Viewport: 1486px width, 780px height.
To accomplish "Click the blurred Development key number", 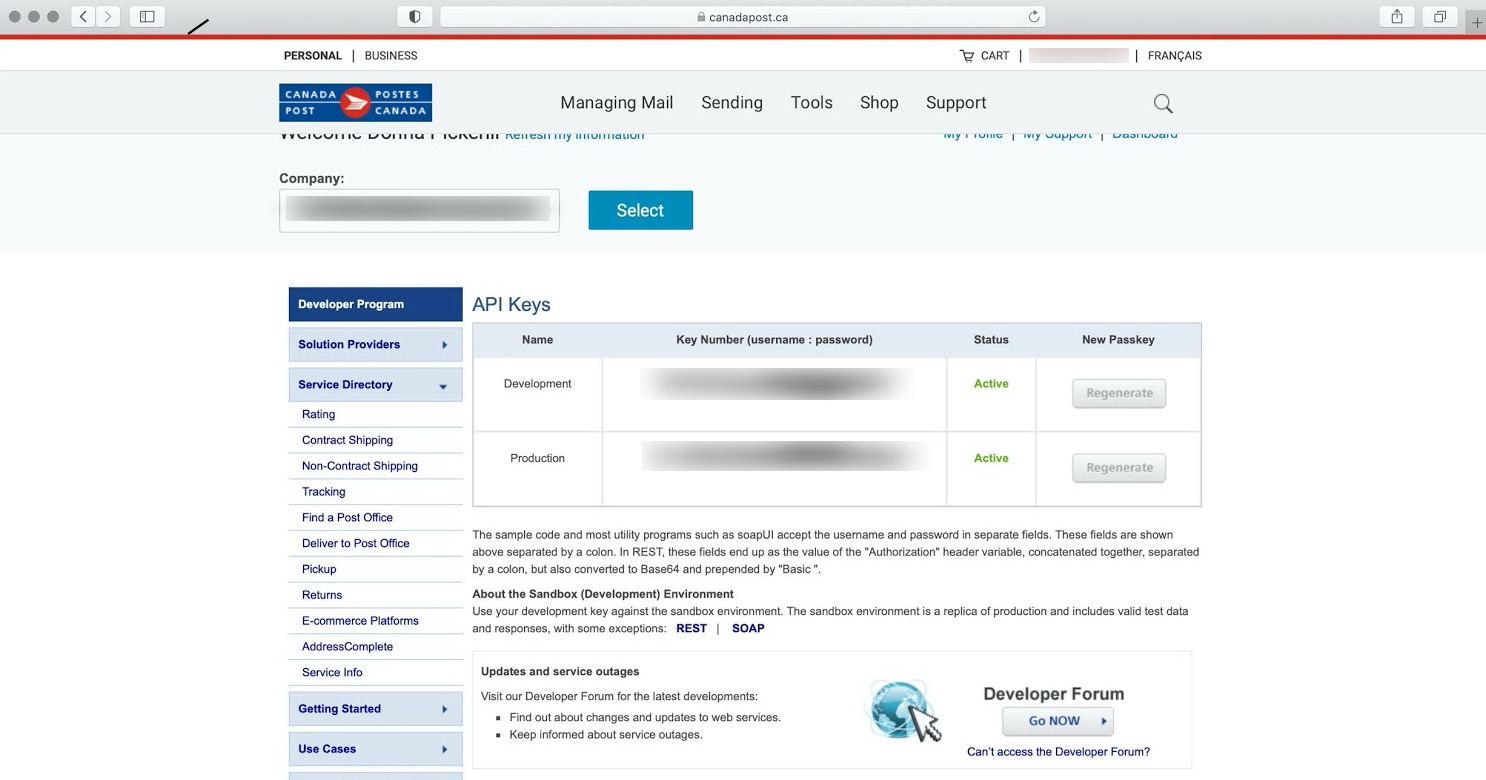I will coord(777,384).
